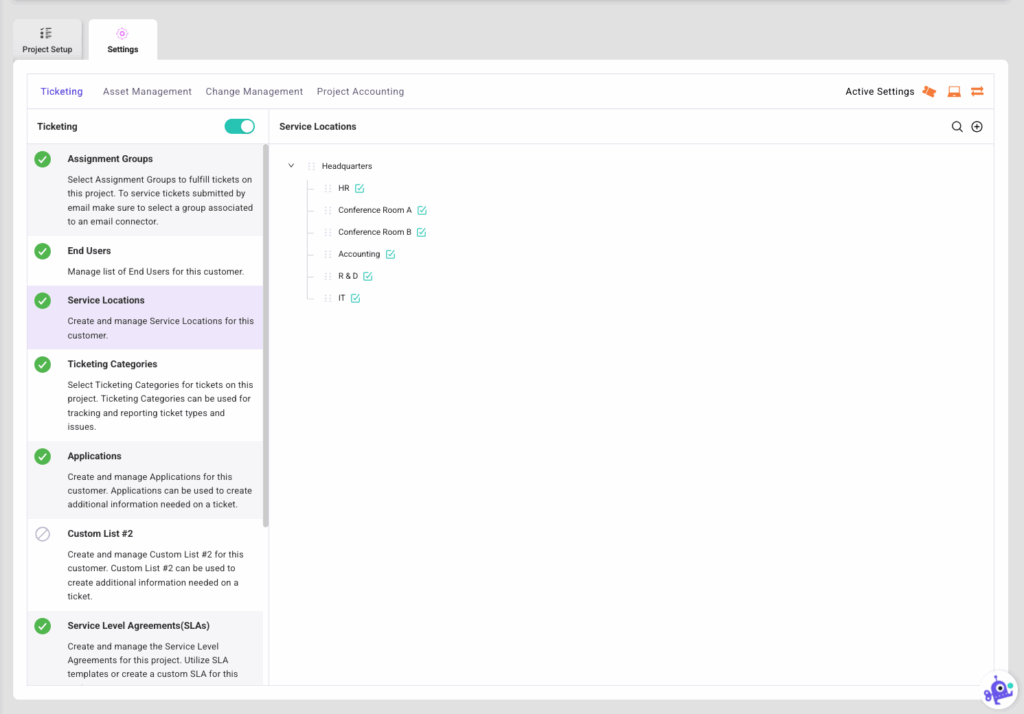The width and height of the screenshot is (1024, 714).
Task: Click the edit icon next to HR
Action: pyautogui.click(x=359, y=188)
